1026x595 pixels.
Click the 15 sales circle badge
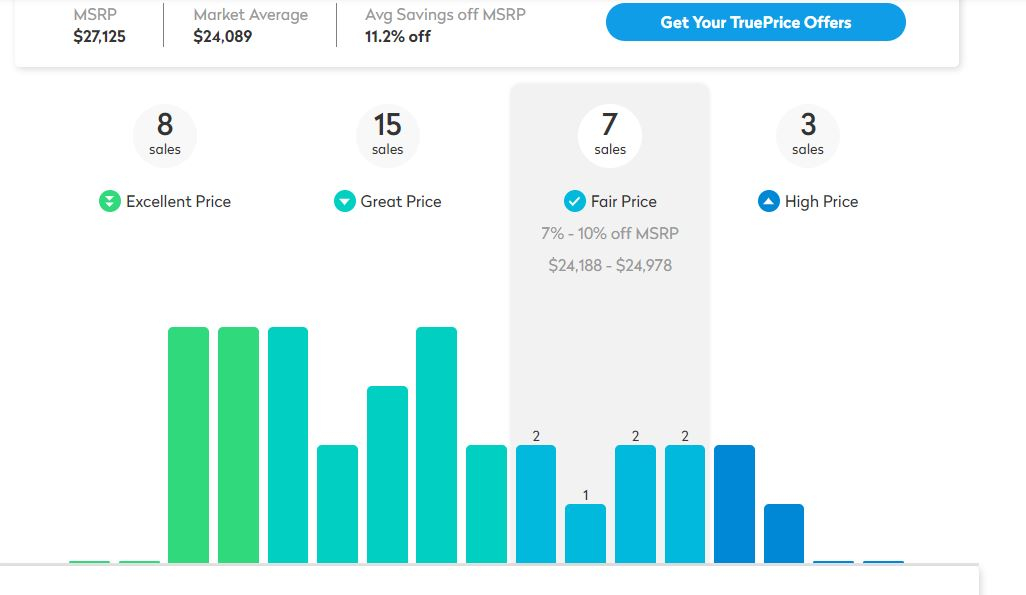(387, 135)
